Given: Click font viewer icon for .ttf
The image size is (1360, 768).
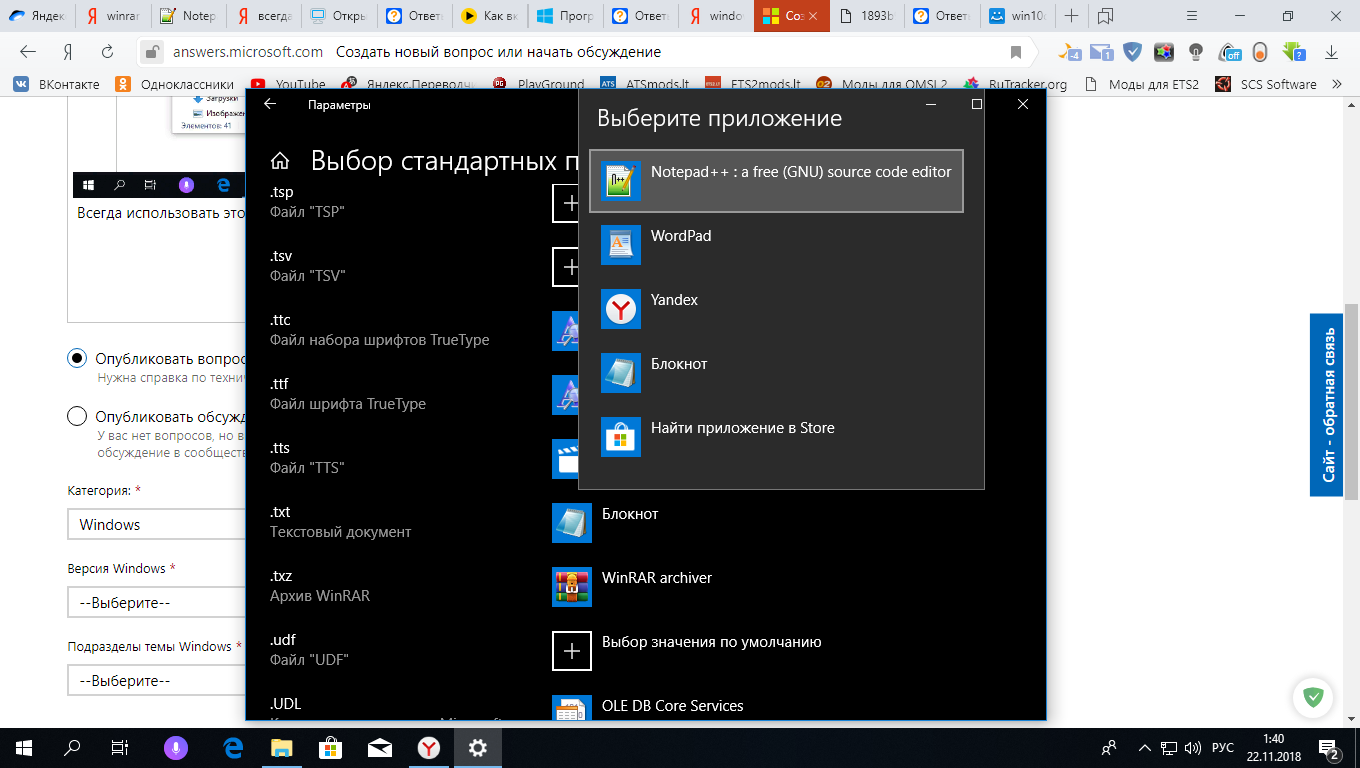Looking at the screenshot, I should [x=565, y=395].
